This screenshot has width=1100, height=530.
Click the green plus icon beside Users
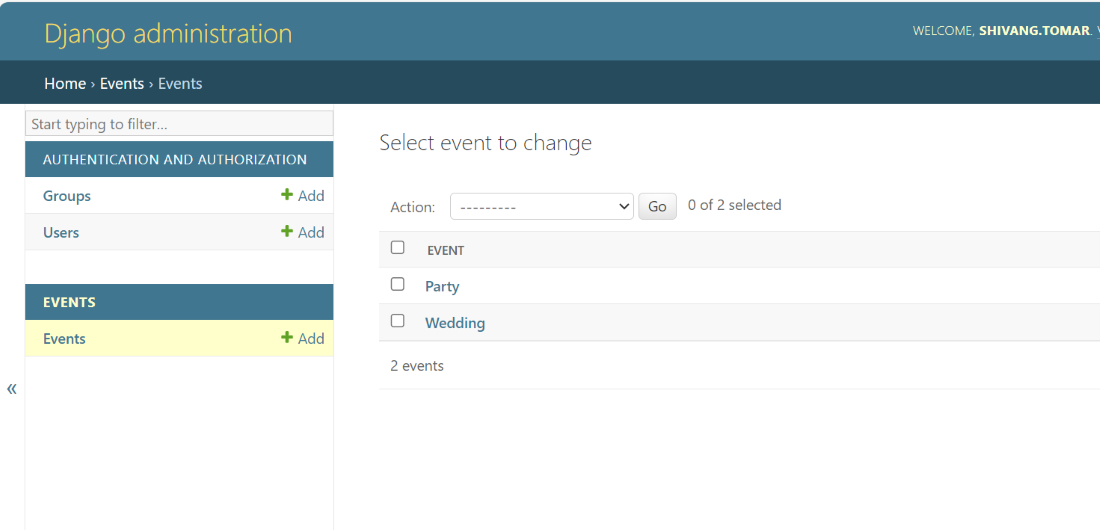(287, 232)
